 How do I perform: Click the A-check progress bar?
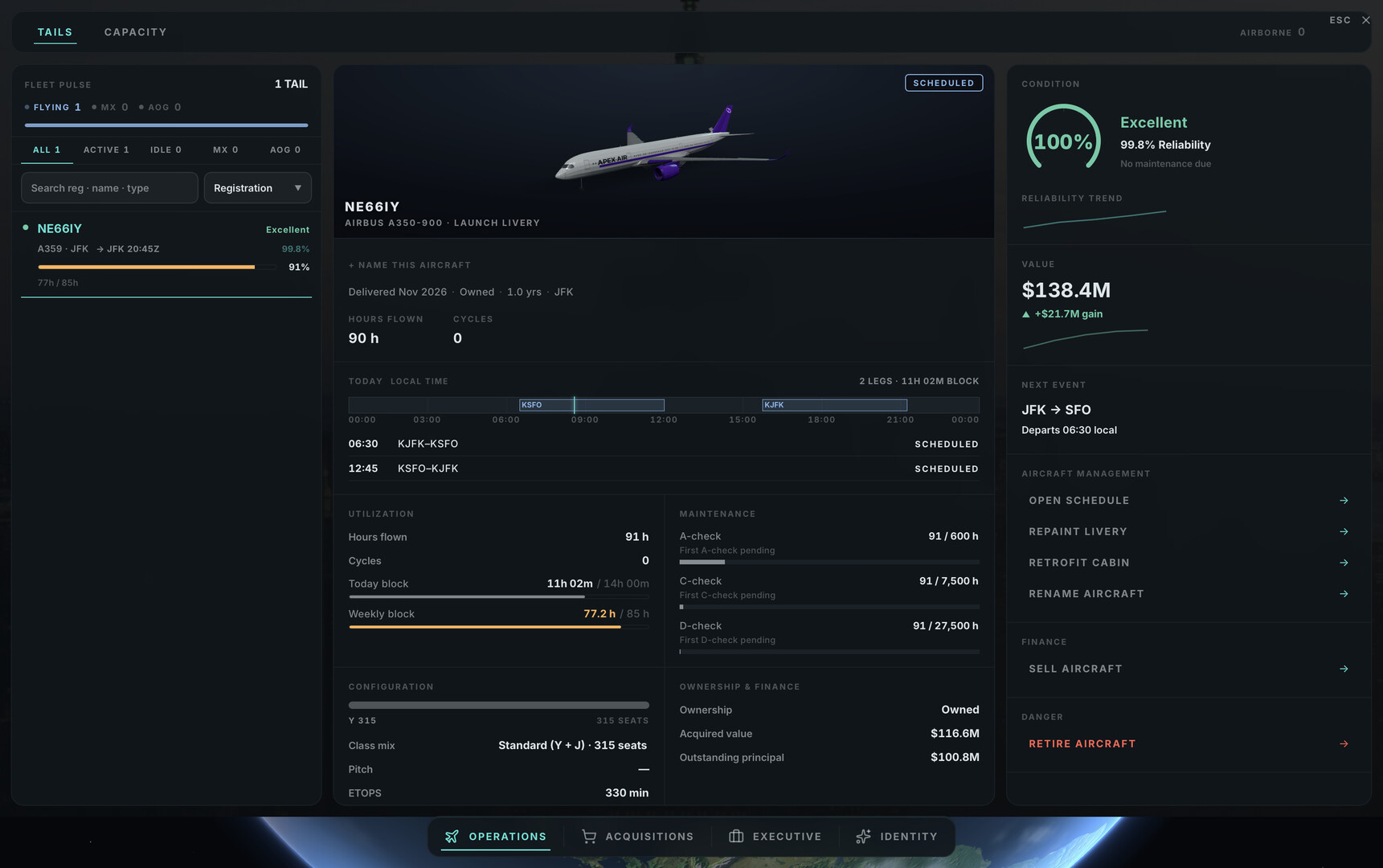(829, 563)
